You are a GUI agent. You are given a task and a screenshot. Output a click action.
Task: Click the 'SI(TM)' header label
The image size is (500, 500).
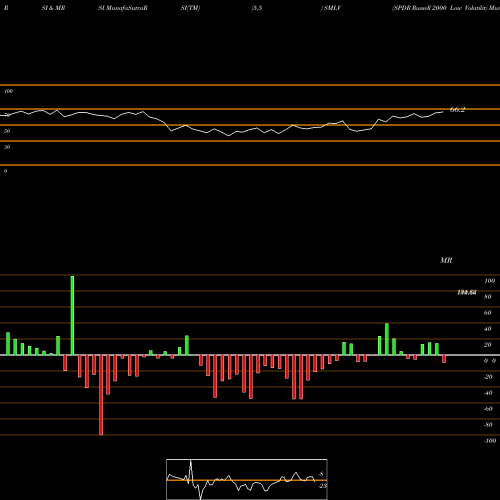[x=190, y=8]
